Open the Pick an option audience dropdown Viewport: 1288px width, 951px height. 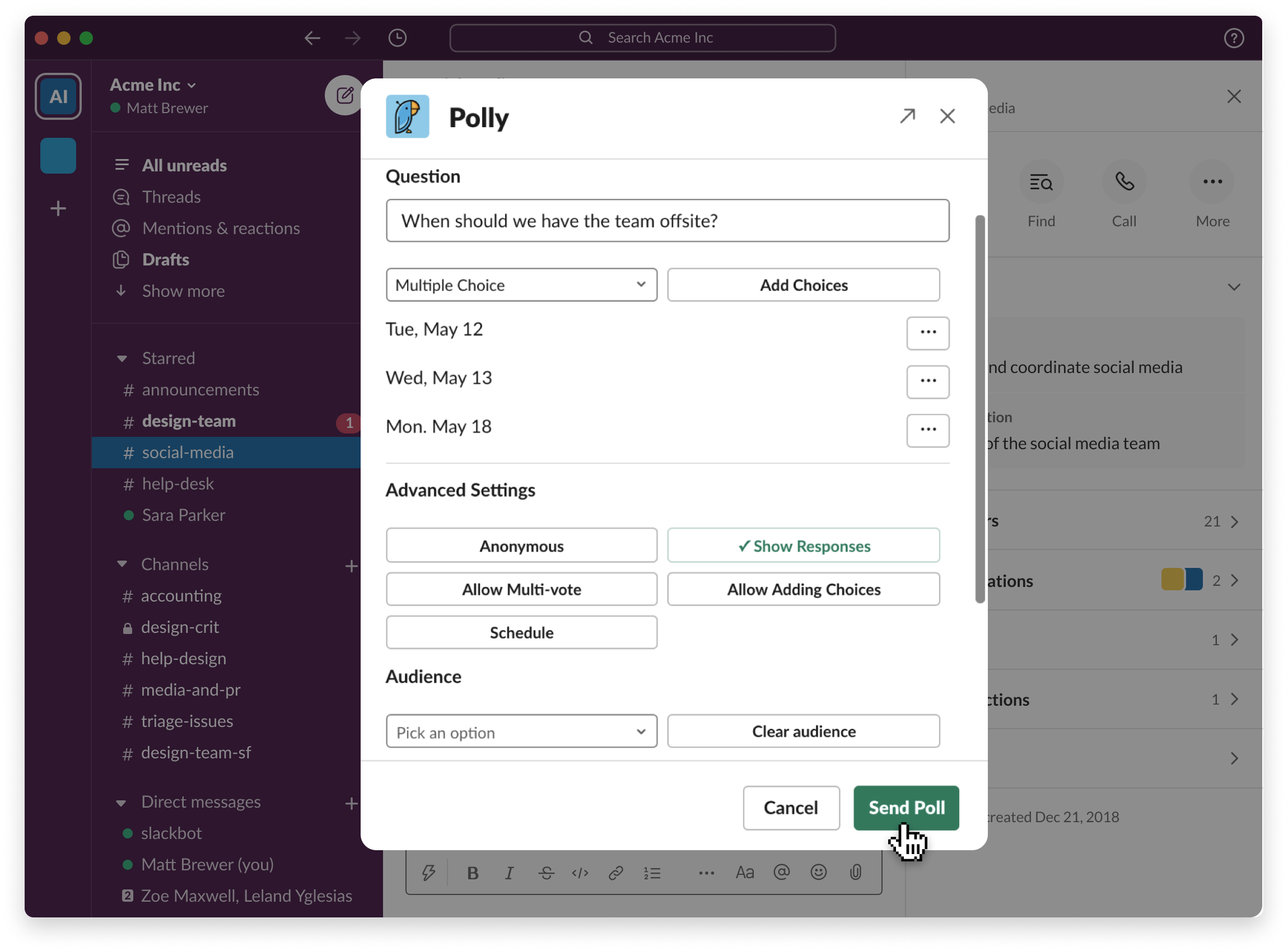pos(521,731)
